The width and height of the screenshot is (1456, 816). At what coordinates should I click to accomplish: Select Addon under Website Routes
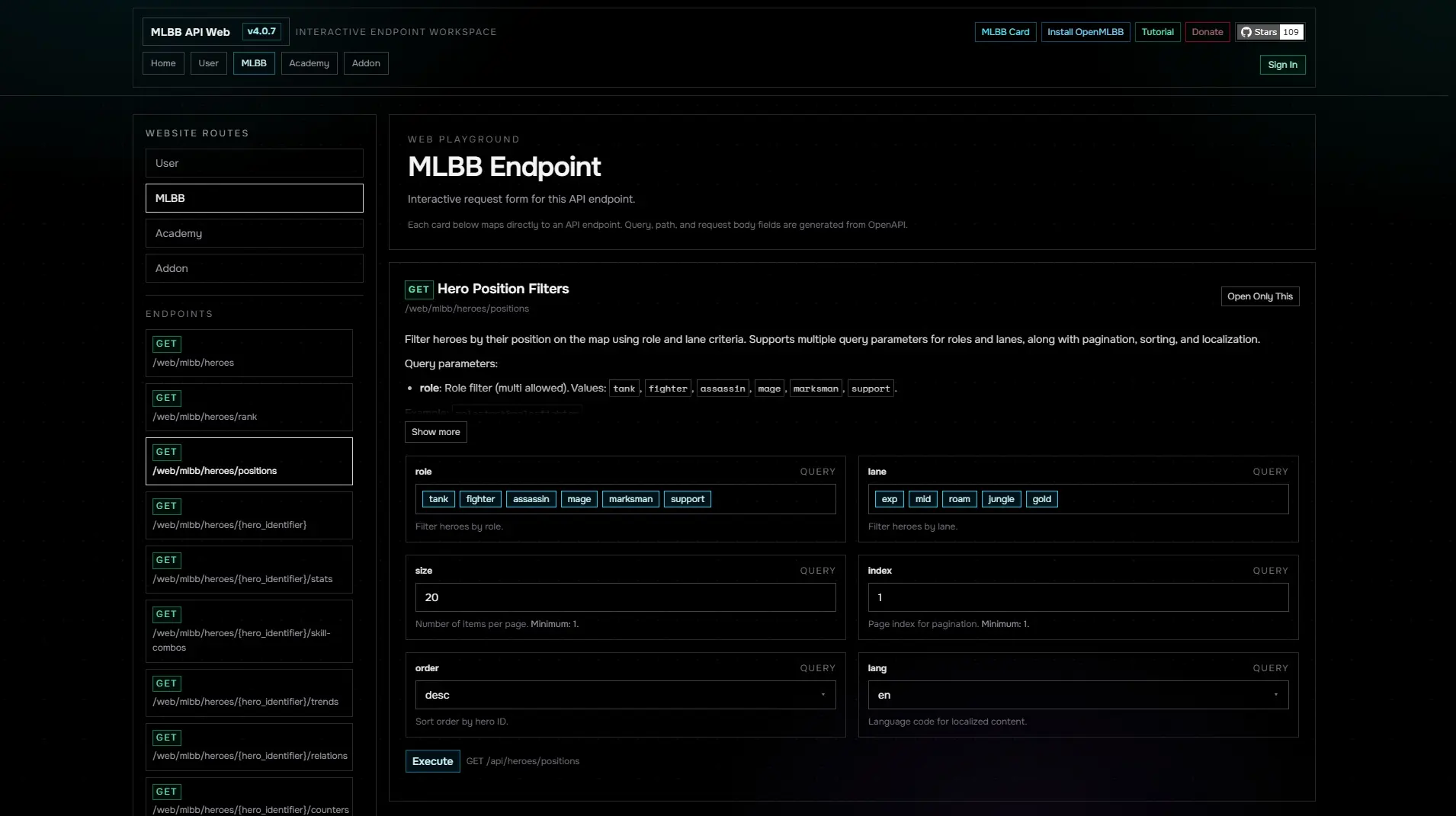(255, 268)
